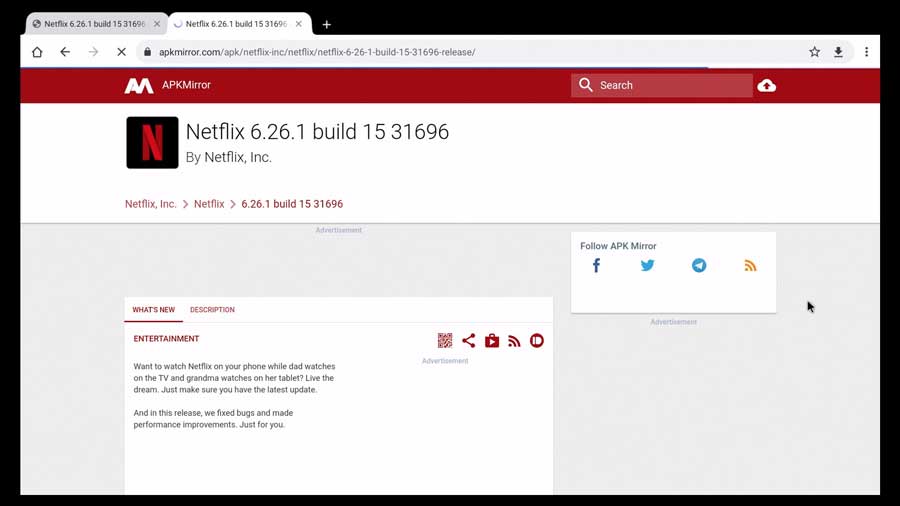This screenshot has height=506, width=900.
Task: Open Netflix breadcrumb link
Action: (209, 204)
